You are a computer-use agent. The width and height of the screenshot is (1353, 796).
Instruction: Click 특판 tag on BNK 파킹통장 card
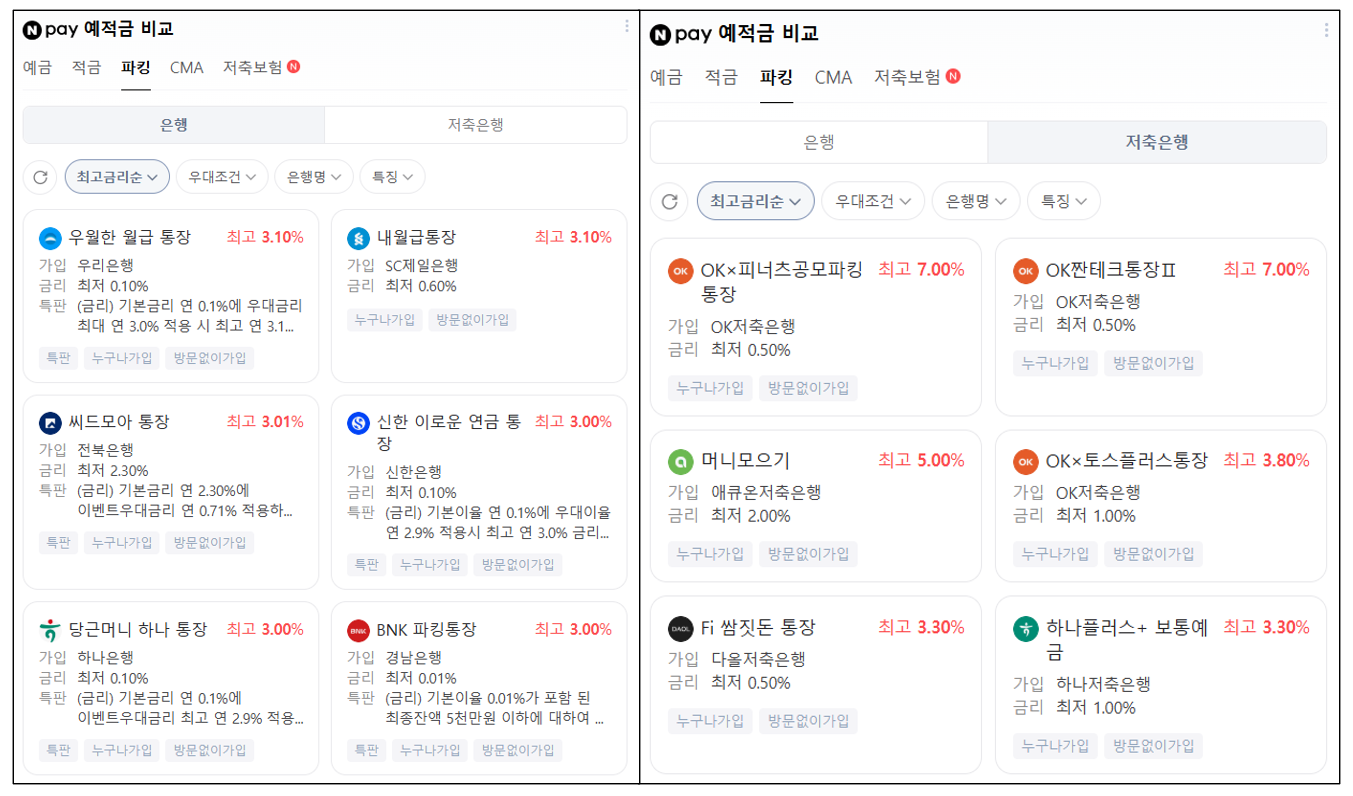coord(366,750)
